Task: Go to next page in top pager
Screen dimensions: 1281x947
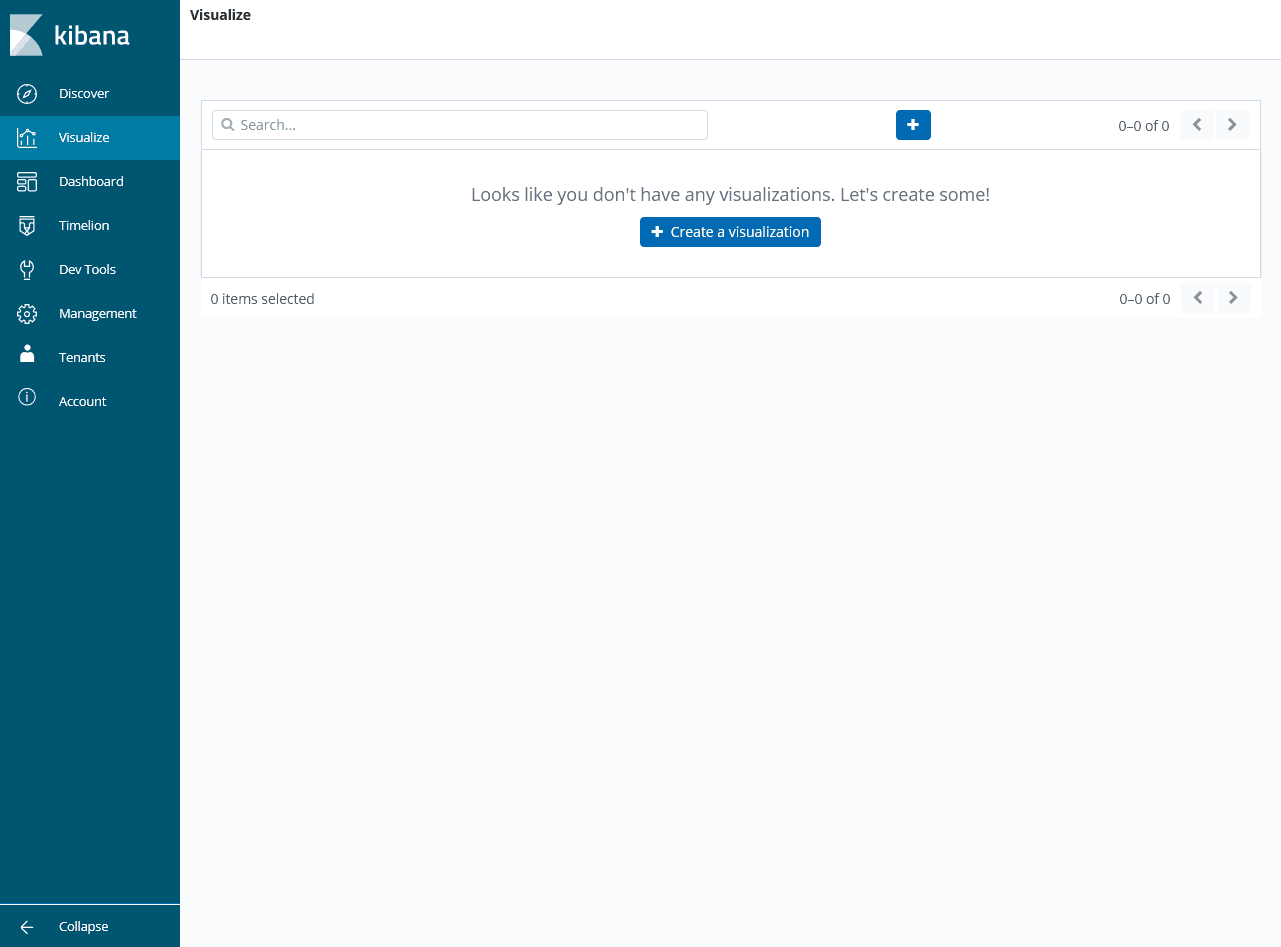Action: [x=1232, y=125]
